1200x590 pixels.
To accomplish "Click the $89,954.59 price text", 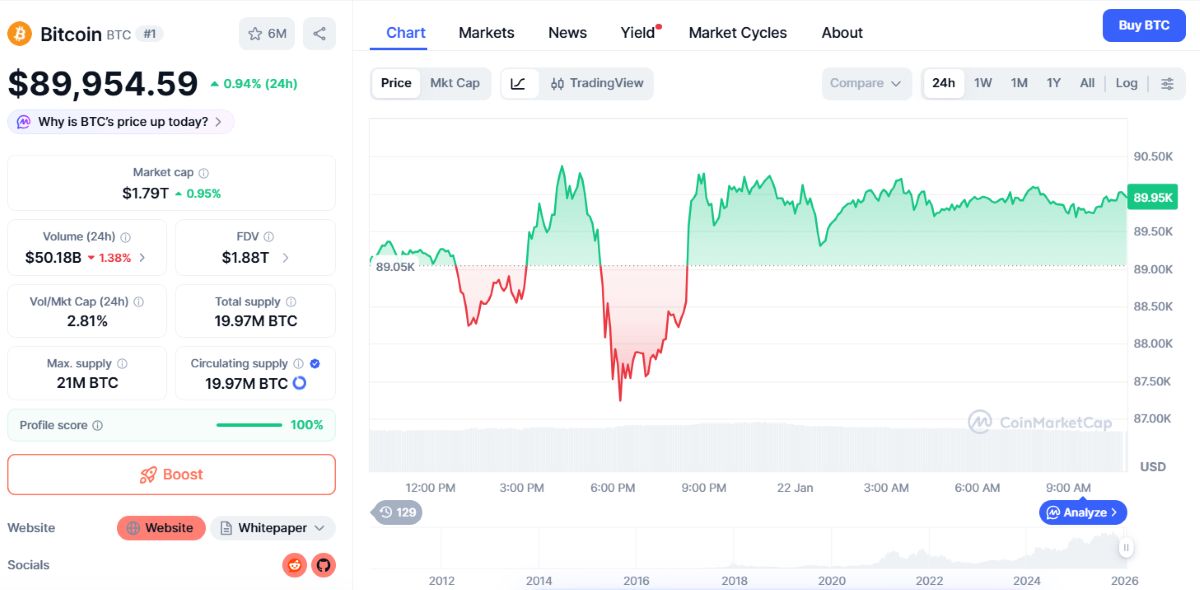I will click(x=103, y=83).
